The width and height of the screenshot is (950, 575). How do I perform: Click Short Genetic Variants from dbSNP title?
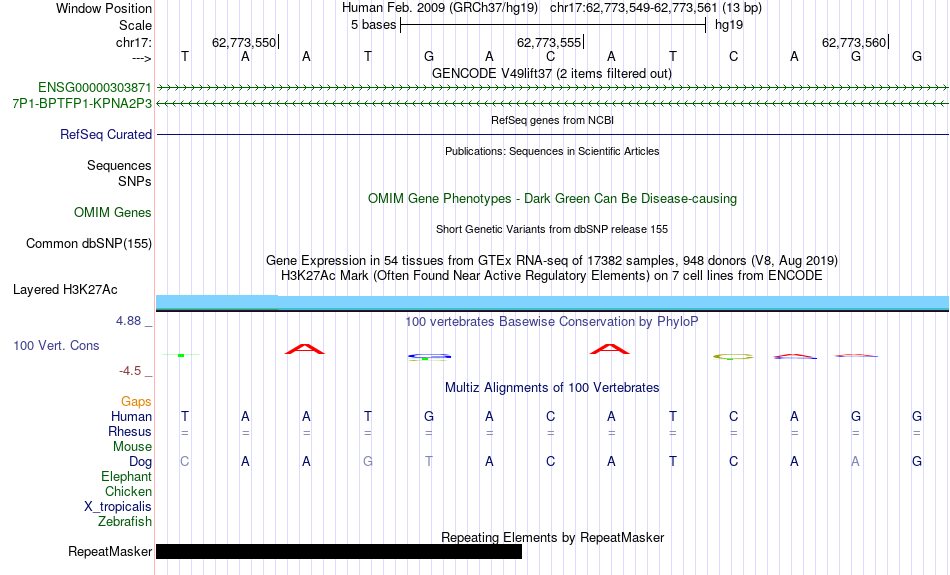click(552, 229)
